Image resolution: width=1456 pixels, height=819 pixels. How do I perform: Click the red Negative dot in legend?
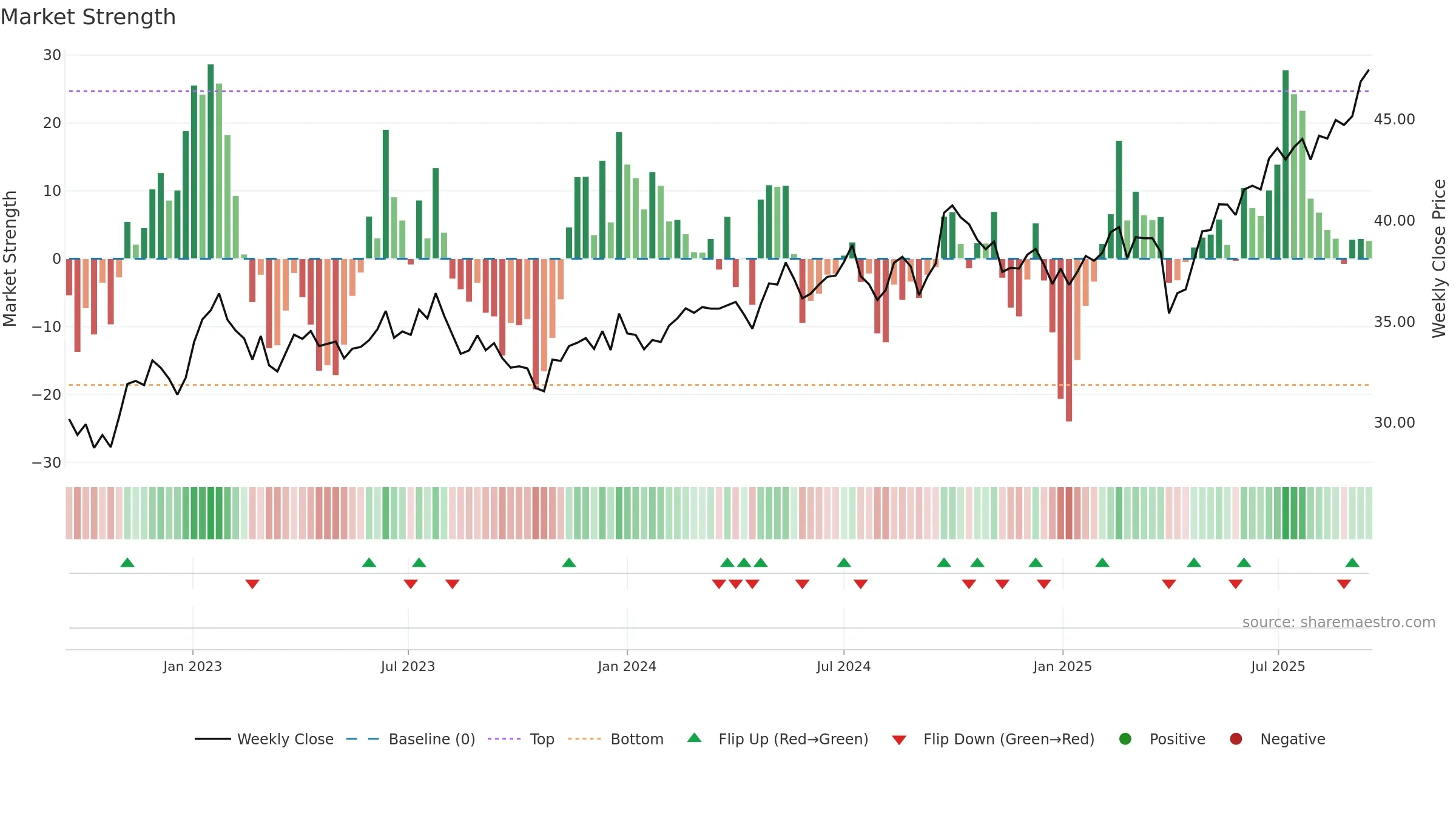click(x=1236, y=739)
